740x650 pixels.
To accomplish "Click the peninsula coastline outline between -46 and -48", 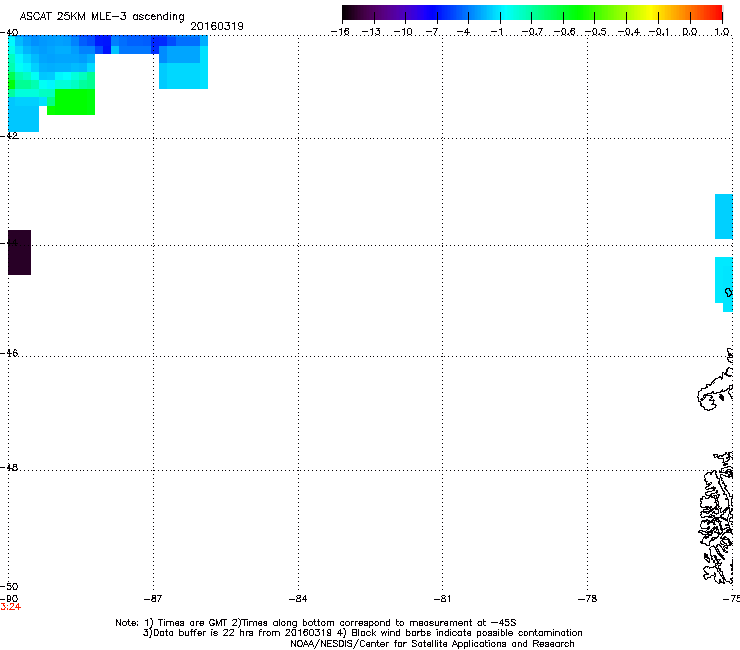I will pyautogui.click(x=715, y=389).
